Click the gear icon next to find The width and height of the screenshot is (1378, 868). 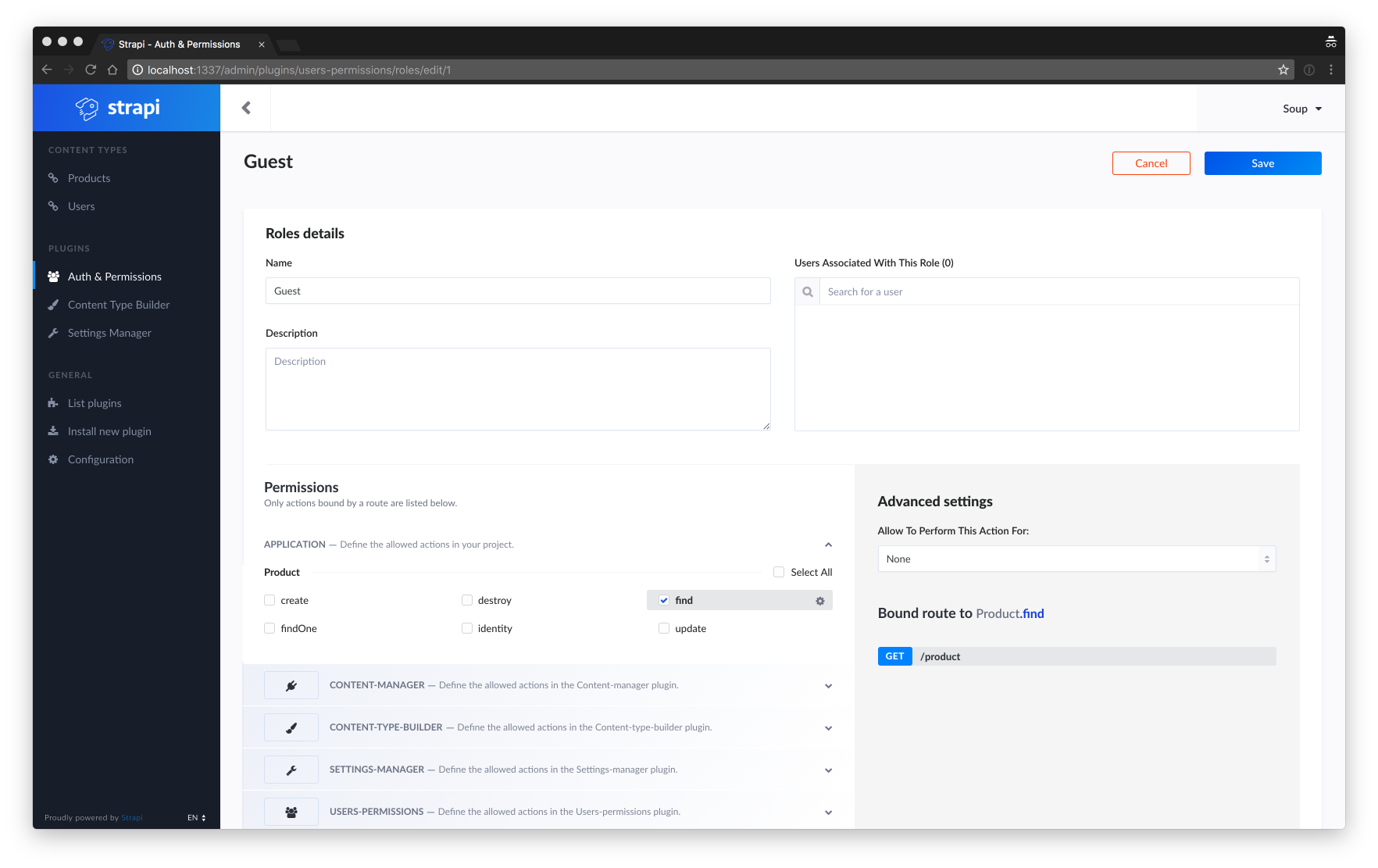[x=819, y=601]
